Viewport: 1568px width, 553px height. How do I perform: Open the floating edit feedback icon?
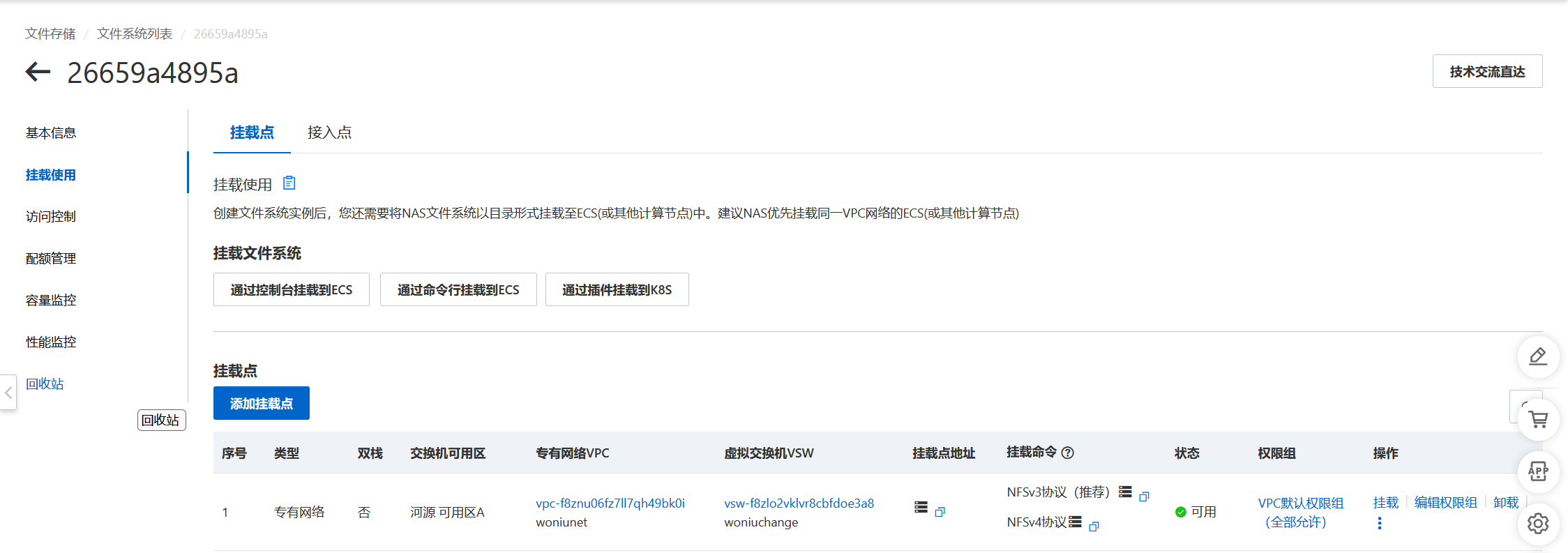pos(1538,356)
